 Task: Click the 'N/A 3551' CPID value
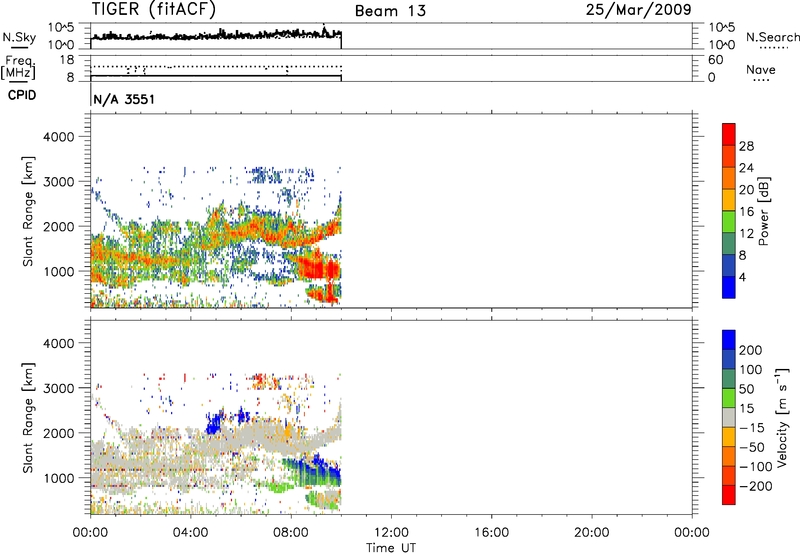124,99
